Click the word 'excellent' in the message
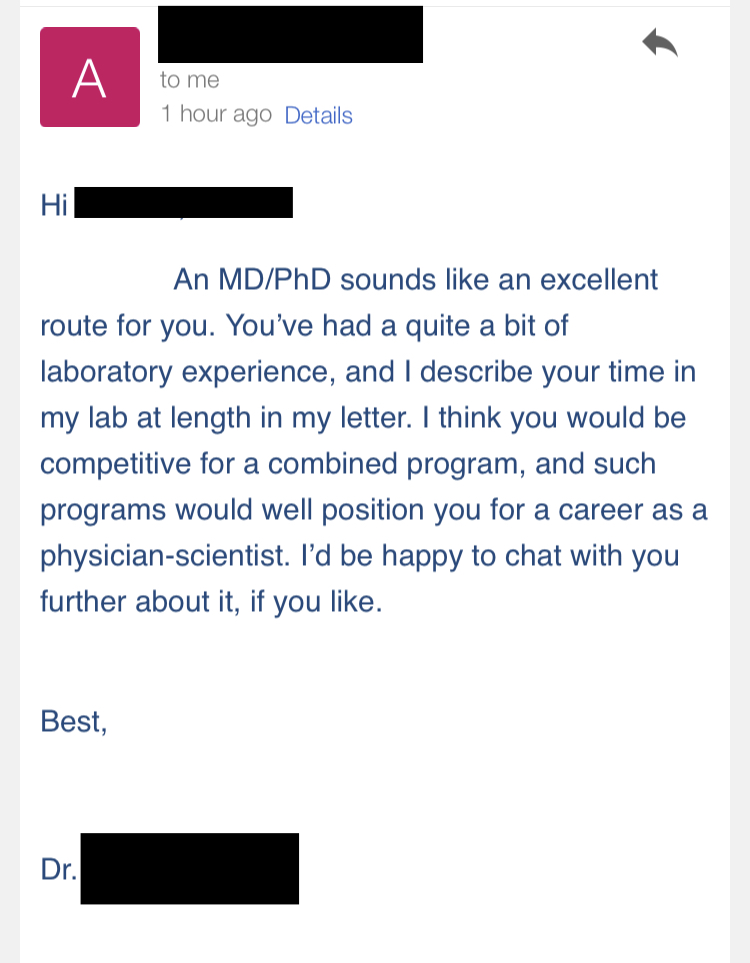The image size is (750, 963). 599,279
